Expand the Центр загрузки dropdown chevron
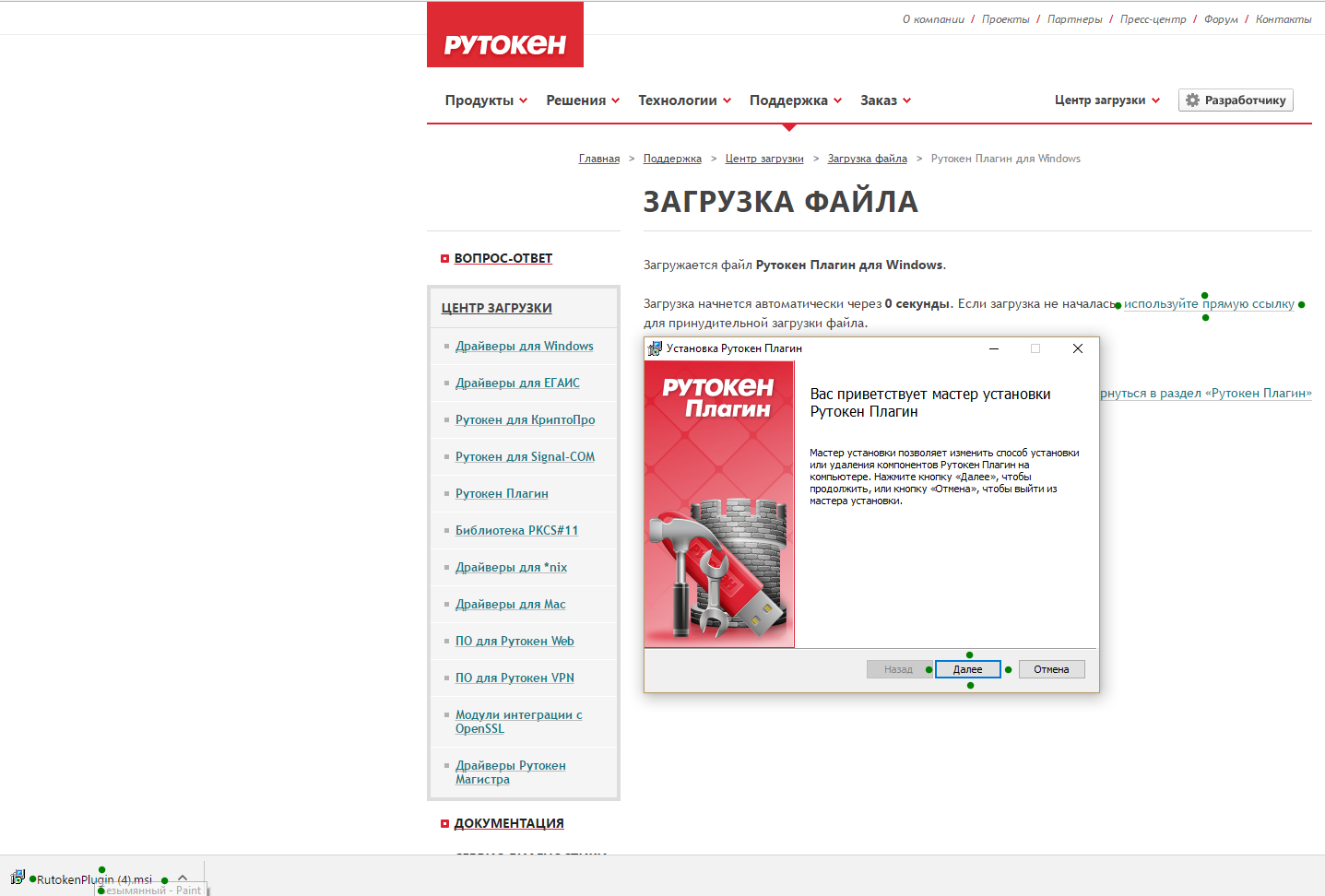 point(1155,100)
